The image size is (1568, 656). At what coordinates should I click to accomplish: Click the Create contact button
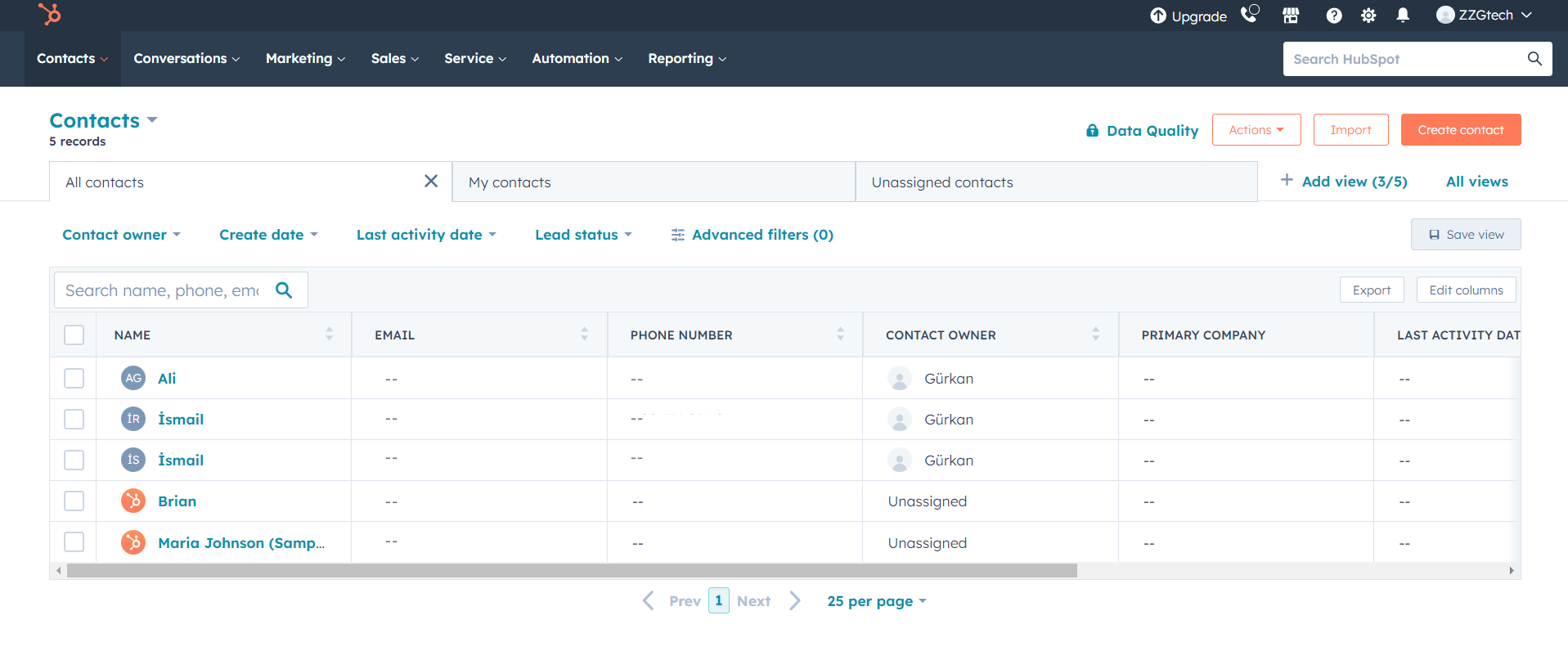1461,130
